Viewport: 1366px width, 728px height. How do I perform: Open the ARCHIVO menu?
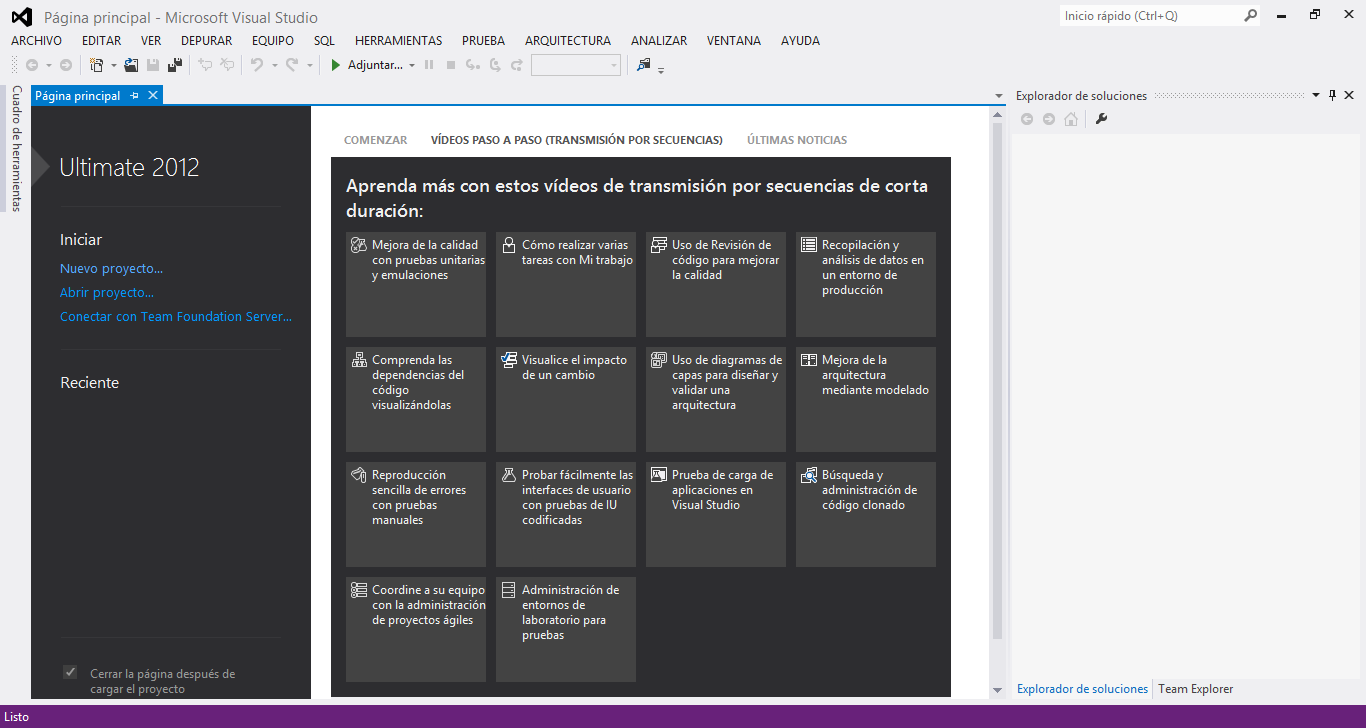pos(36,41)
